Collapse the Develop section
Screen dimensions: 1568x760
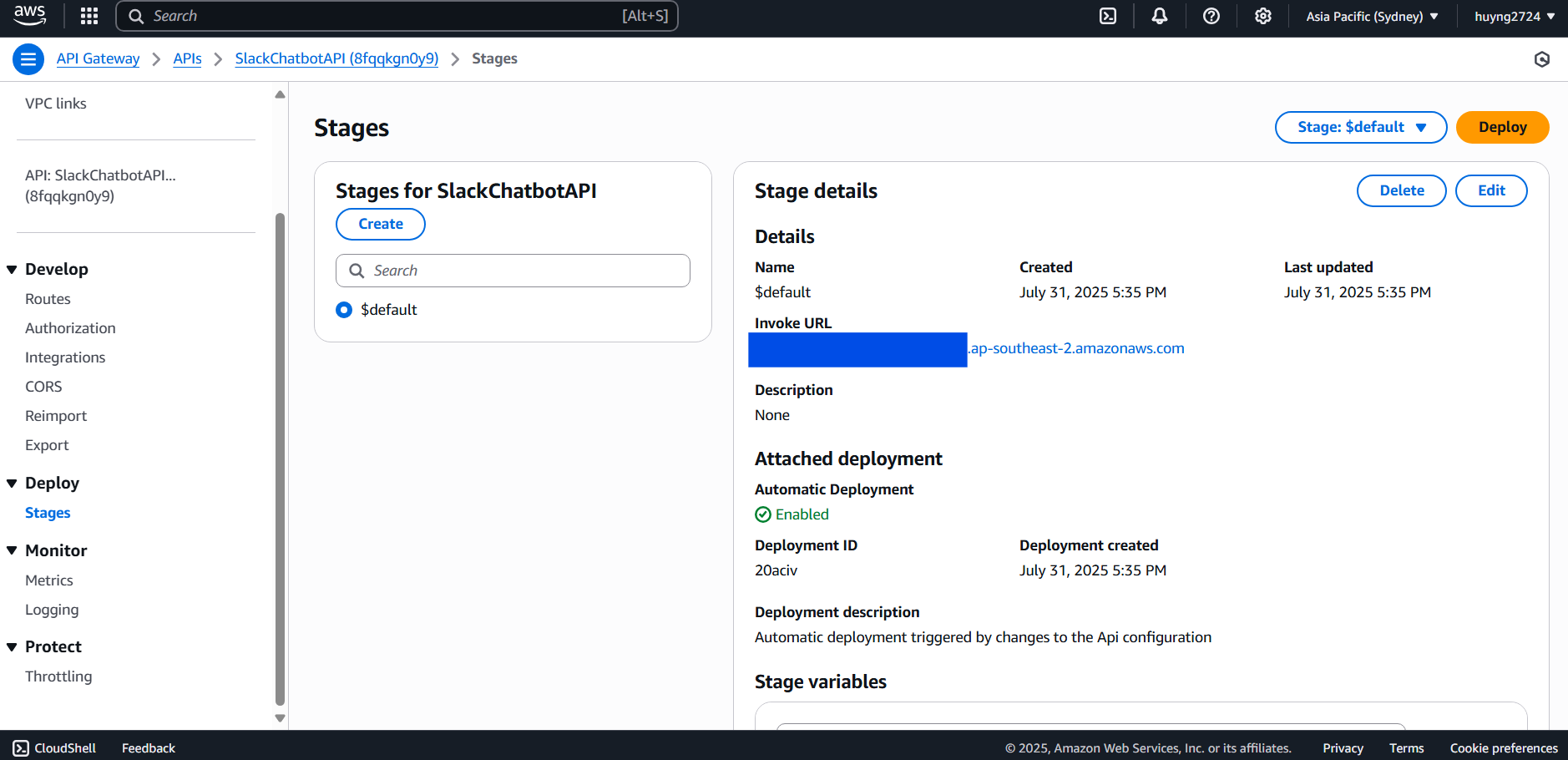[x=12, y=270]
